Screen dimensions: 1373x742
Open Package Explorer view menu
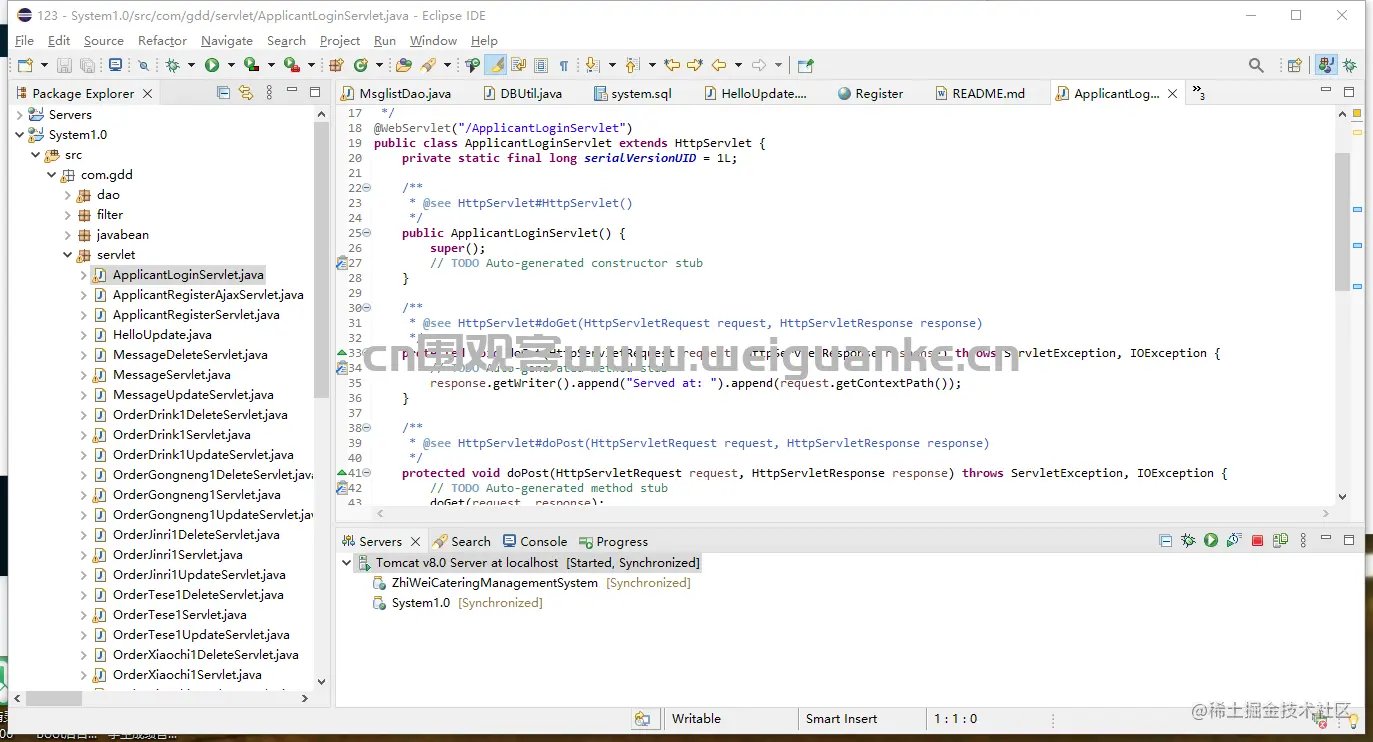pyautogui.click(x=269, y=93)
